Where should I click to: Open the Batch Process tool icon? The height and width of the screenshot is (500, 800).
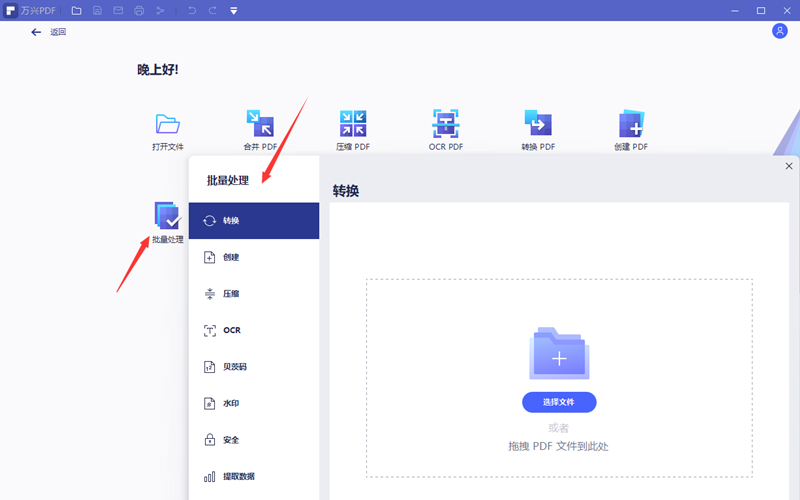coord(167,217)
